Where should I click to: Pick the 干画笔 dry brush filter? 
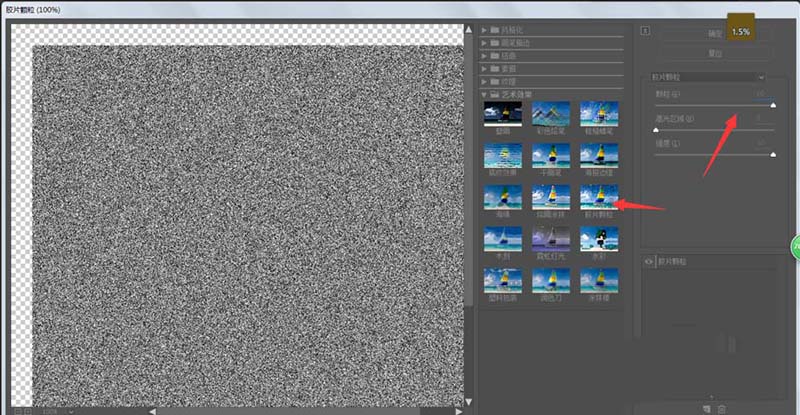[x=551, y=155]
